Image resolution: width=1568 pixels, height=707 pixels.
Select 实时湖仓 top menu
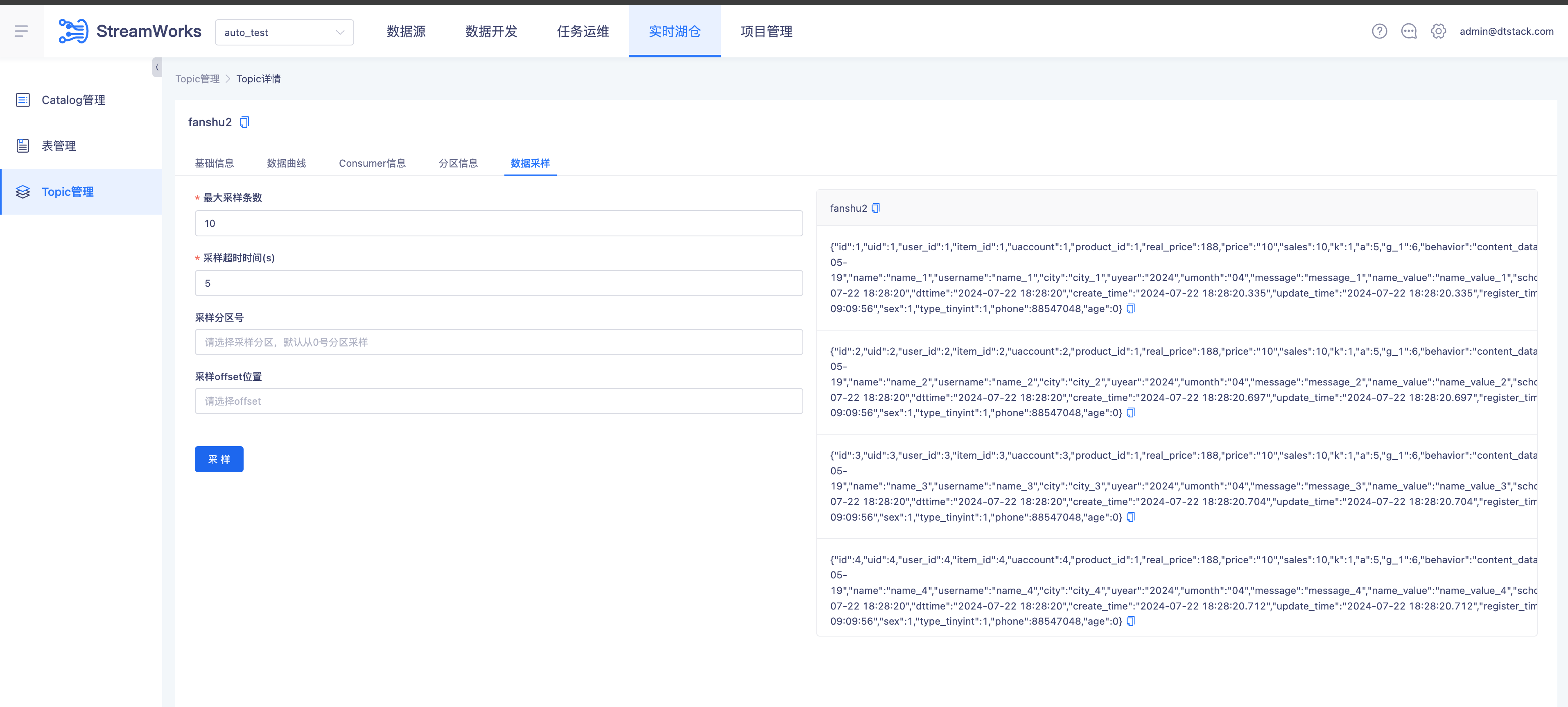coord(674,31)
